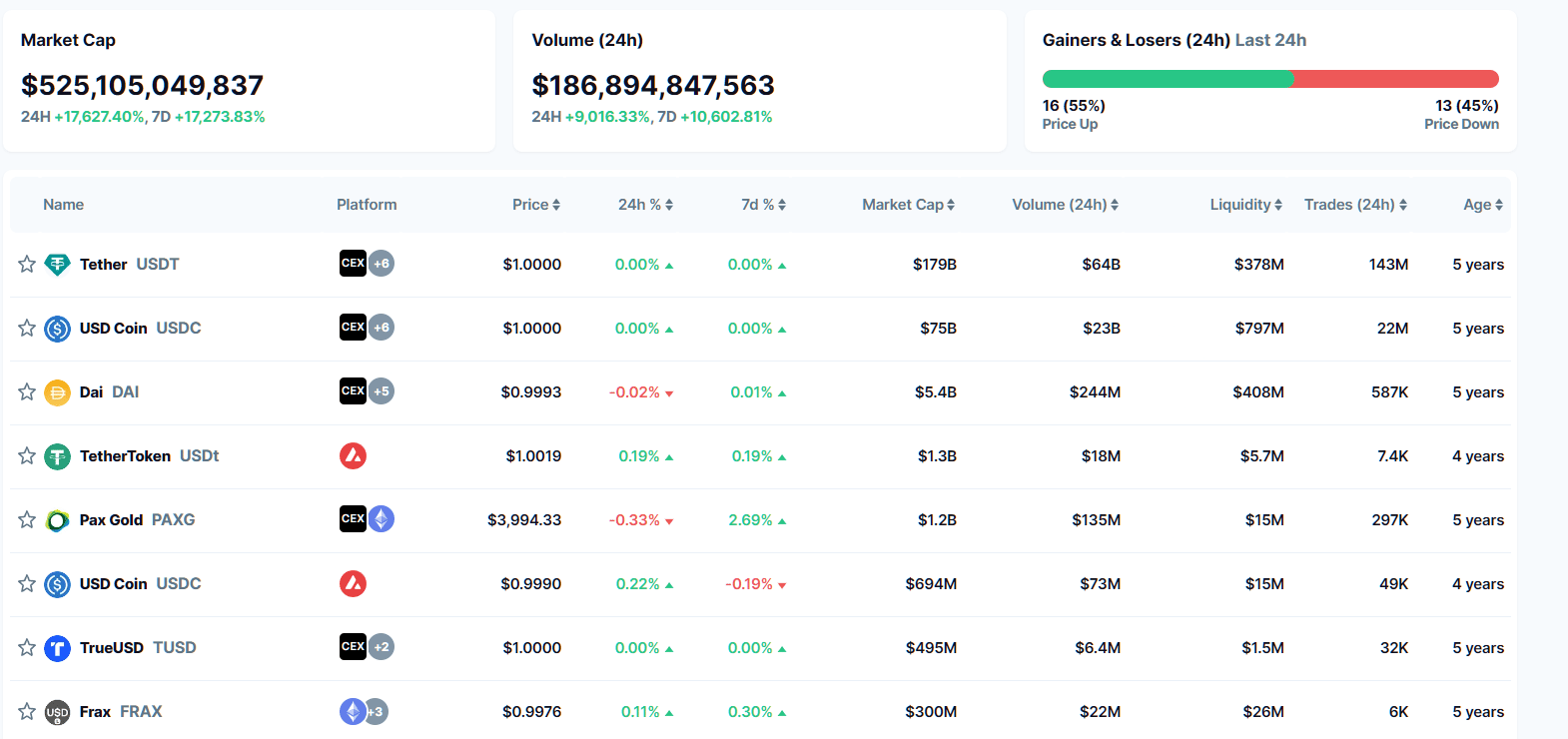Show the +6 more platforms badge for Tether USDT
1568x739 pixels.
[382, 263]
